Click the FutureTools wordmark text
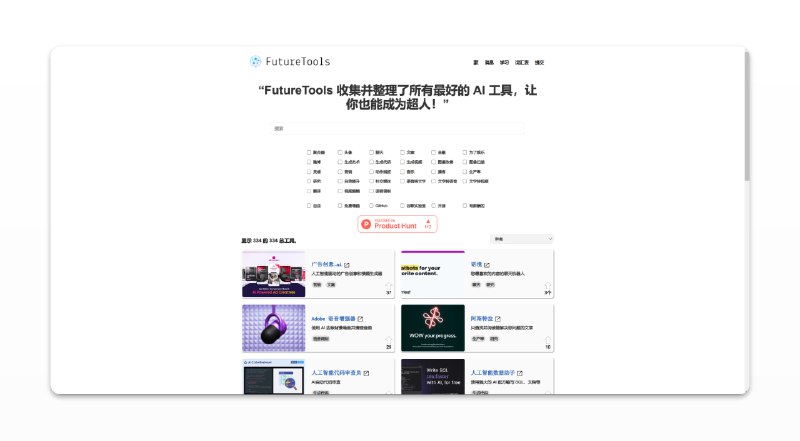Screen dimensions: 800x441 297,62
